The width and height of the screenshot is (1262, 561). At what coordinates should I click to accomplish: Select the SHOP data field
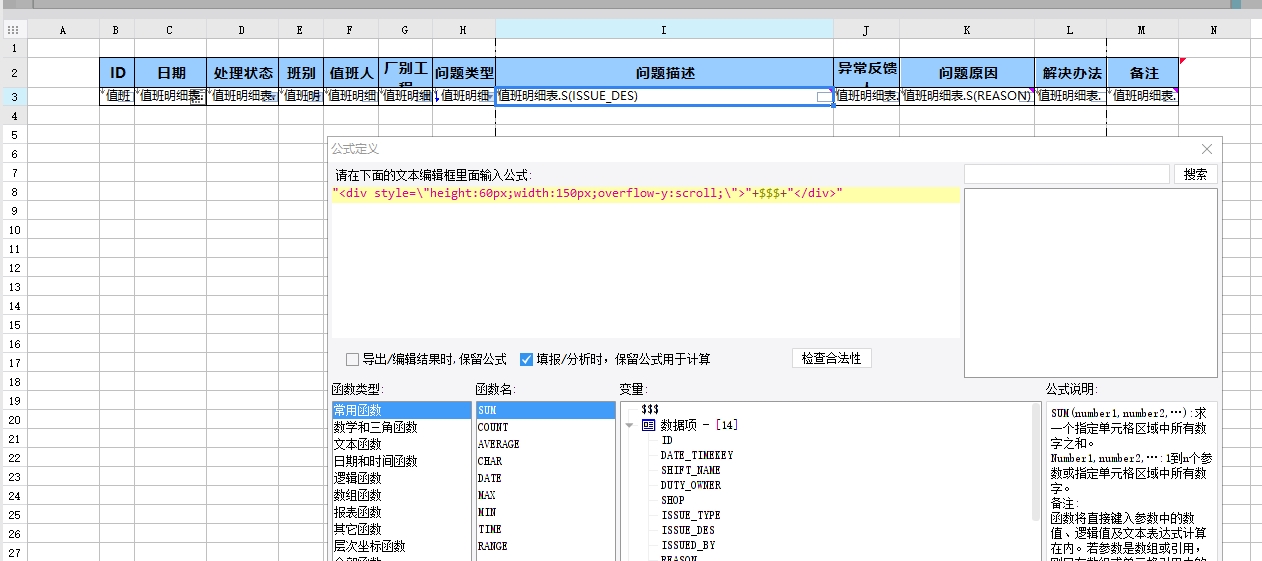click(673, 500)
